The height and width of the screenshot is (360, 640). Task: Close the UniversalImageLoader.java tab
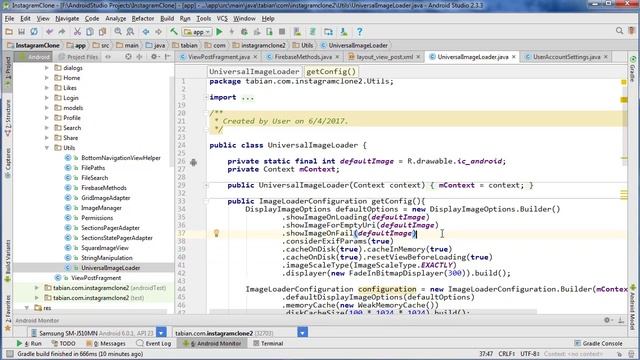[514, 57]
